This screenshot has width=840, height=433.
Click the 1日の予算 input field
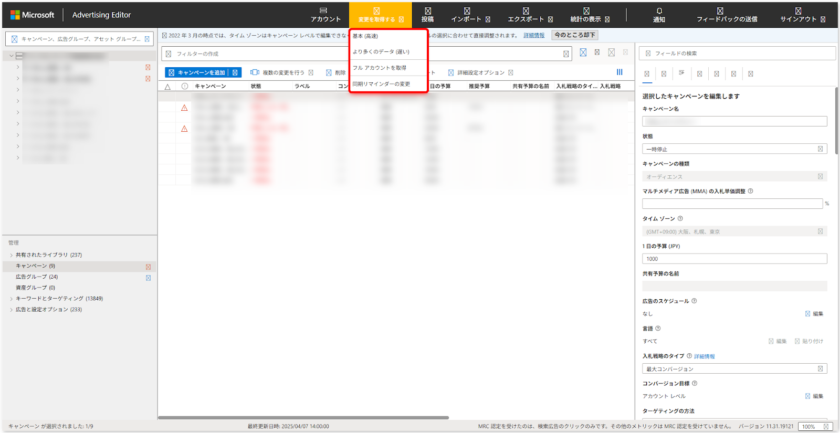coord(734,259)
